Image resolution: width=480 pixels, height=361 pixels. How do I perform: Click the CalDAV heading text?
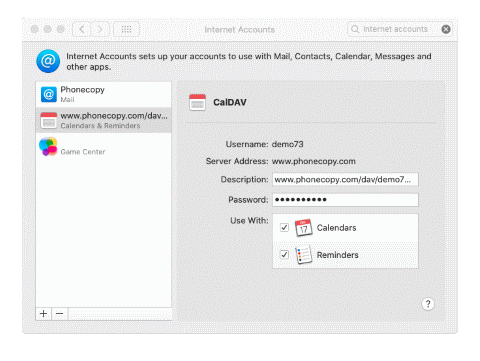(230, 102)
